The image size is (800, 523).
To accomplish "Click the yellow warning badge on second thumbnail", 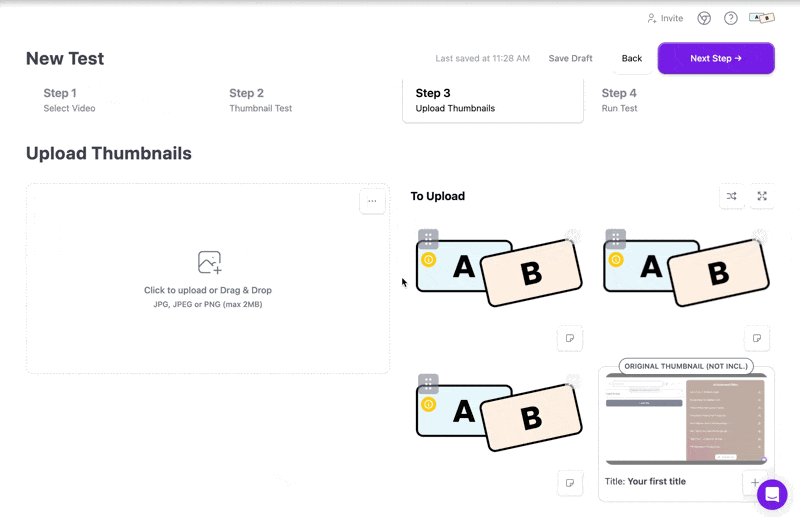I will (616, 260).
